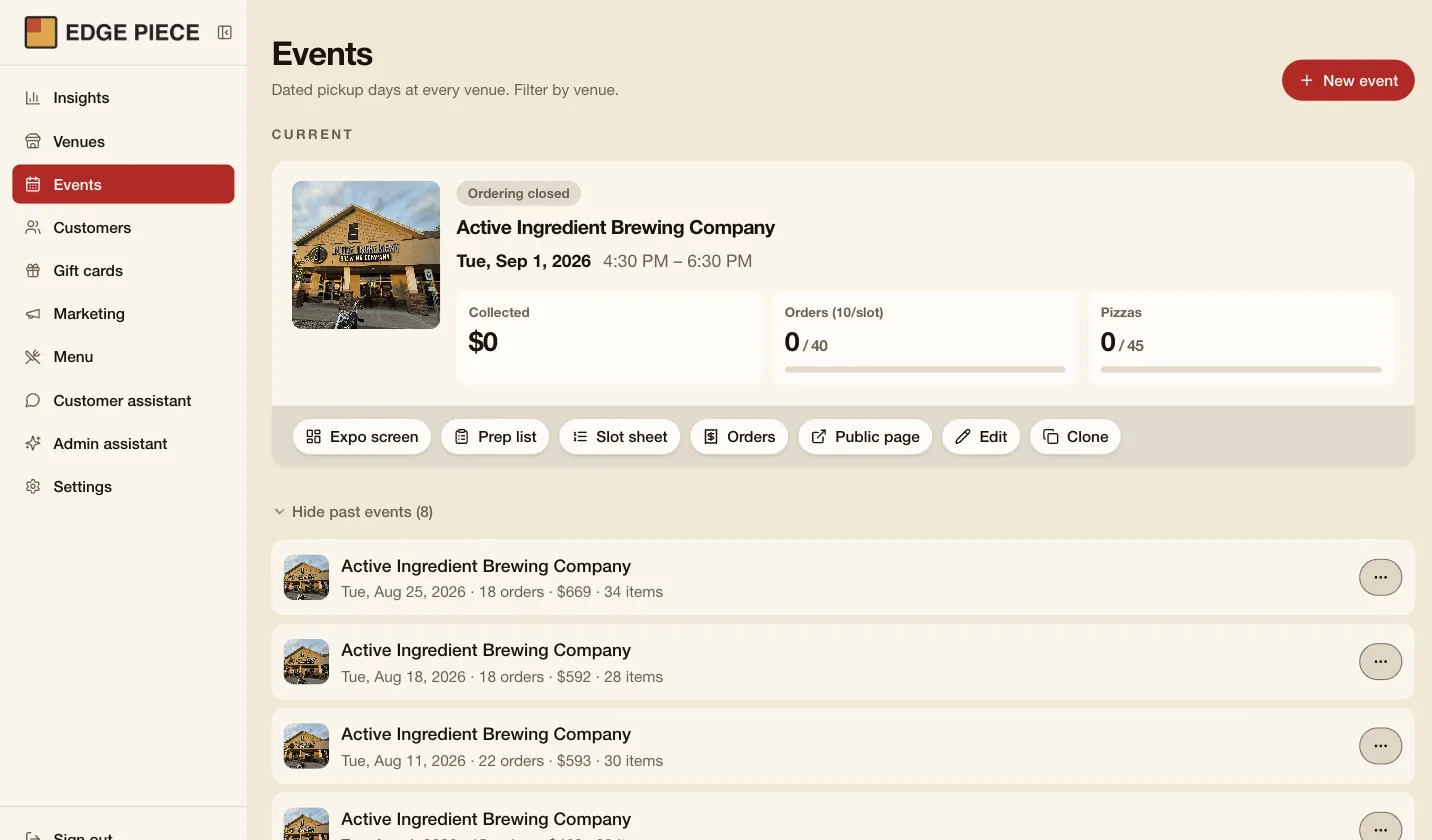Click the Orders progress bar

pos(925,369)
